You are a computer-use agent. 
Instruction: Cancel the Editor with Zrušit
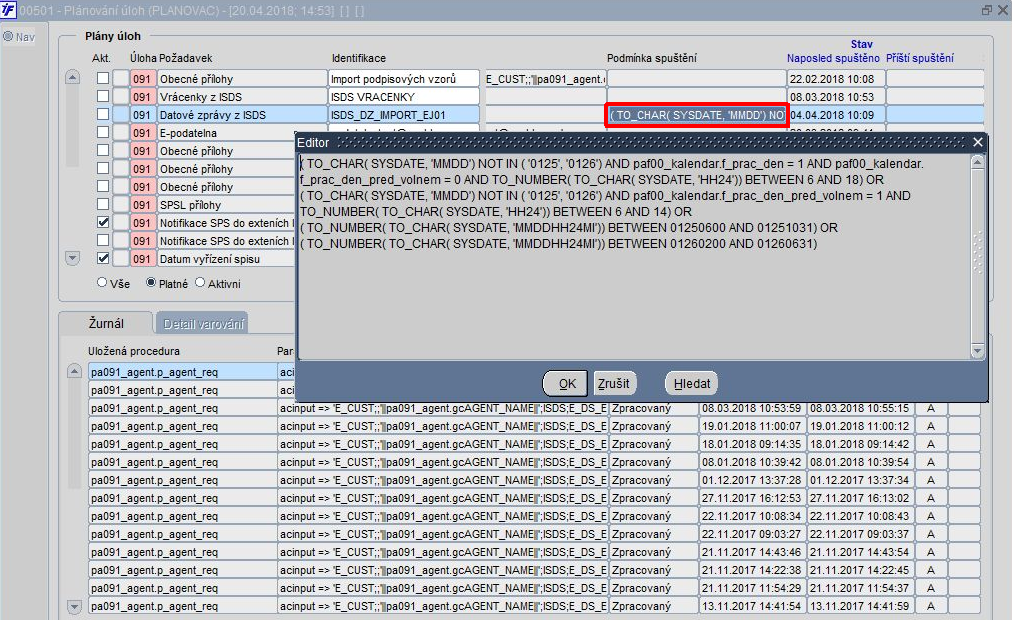[613, 383]
